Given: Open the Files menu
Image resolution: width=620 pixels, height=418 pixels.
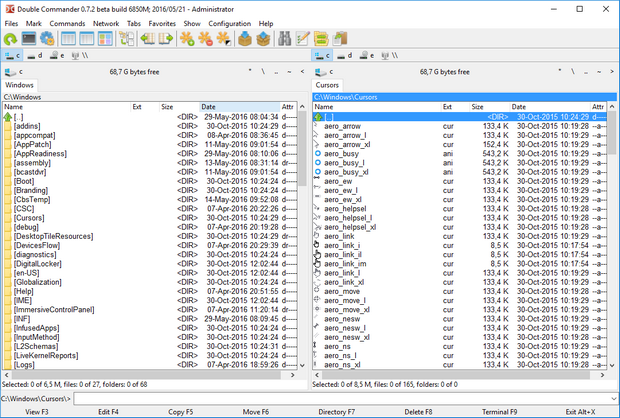Looking at the screenshot, I should point(11,24).
